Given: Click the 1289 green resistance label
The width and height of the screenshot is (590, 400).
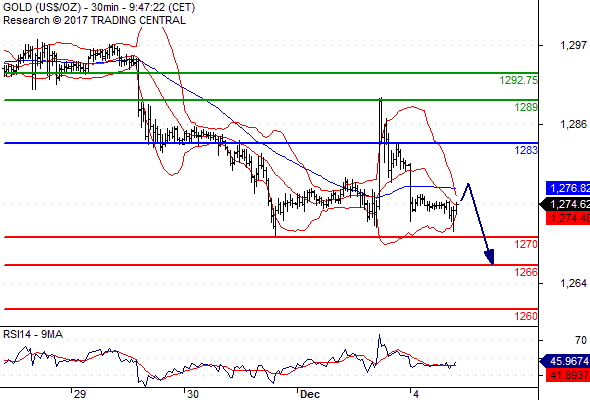Looking at the screenshot, I should 526,107.
